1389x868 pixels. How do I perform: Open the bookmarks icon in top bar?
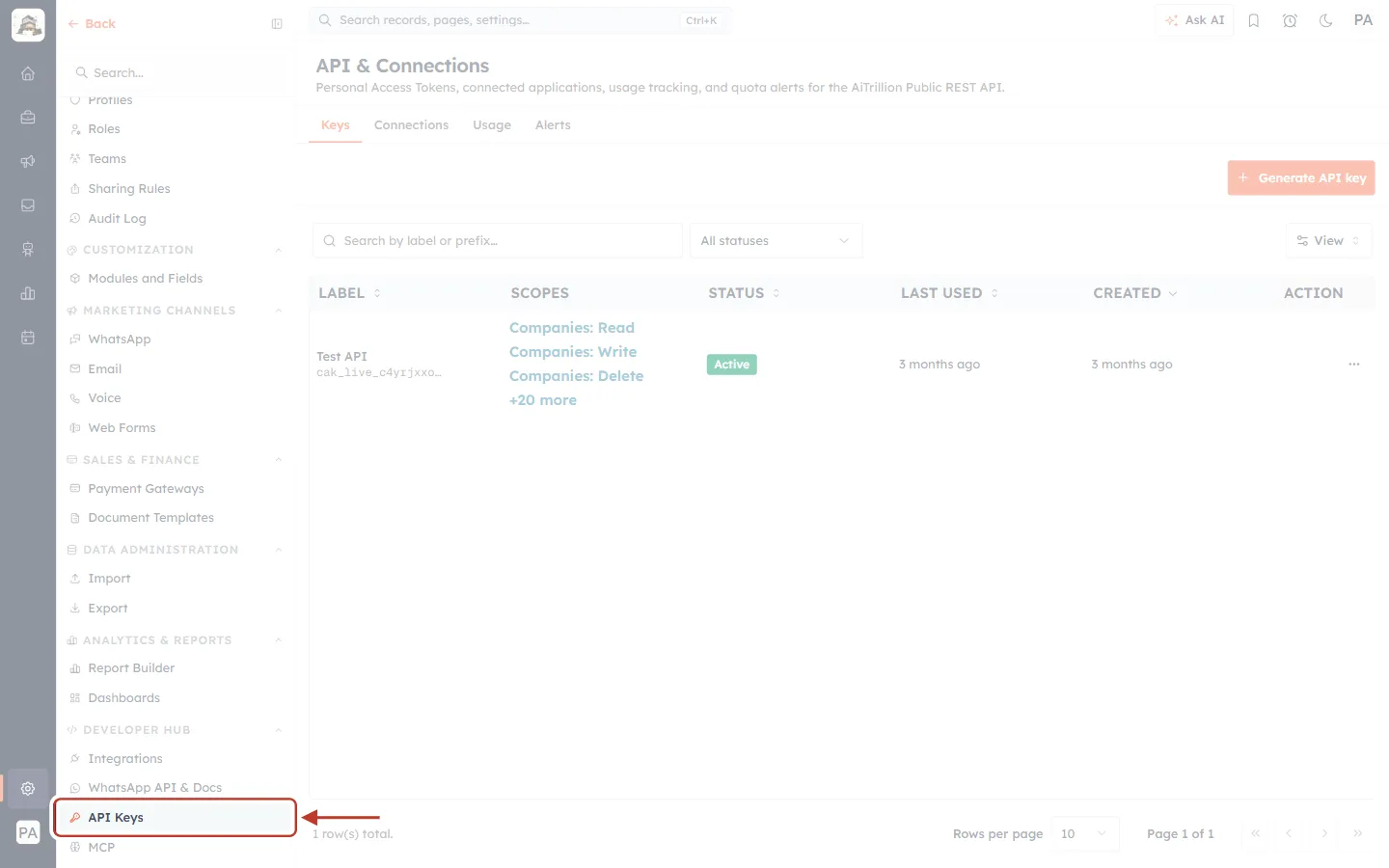coord(1254,20)
